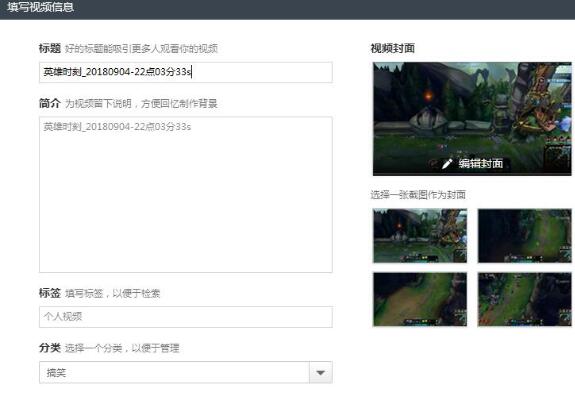Click the 选择一张截图作为封面 hint text
The height and width of the screenshot is (395, 575).
[x=418, y=194]
